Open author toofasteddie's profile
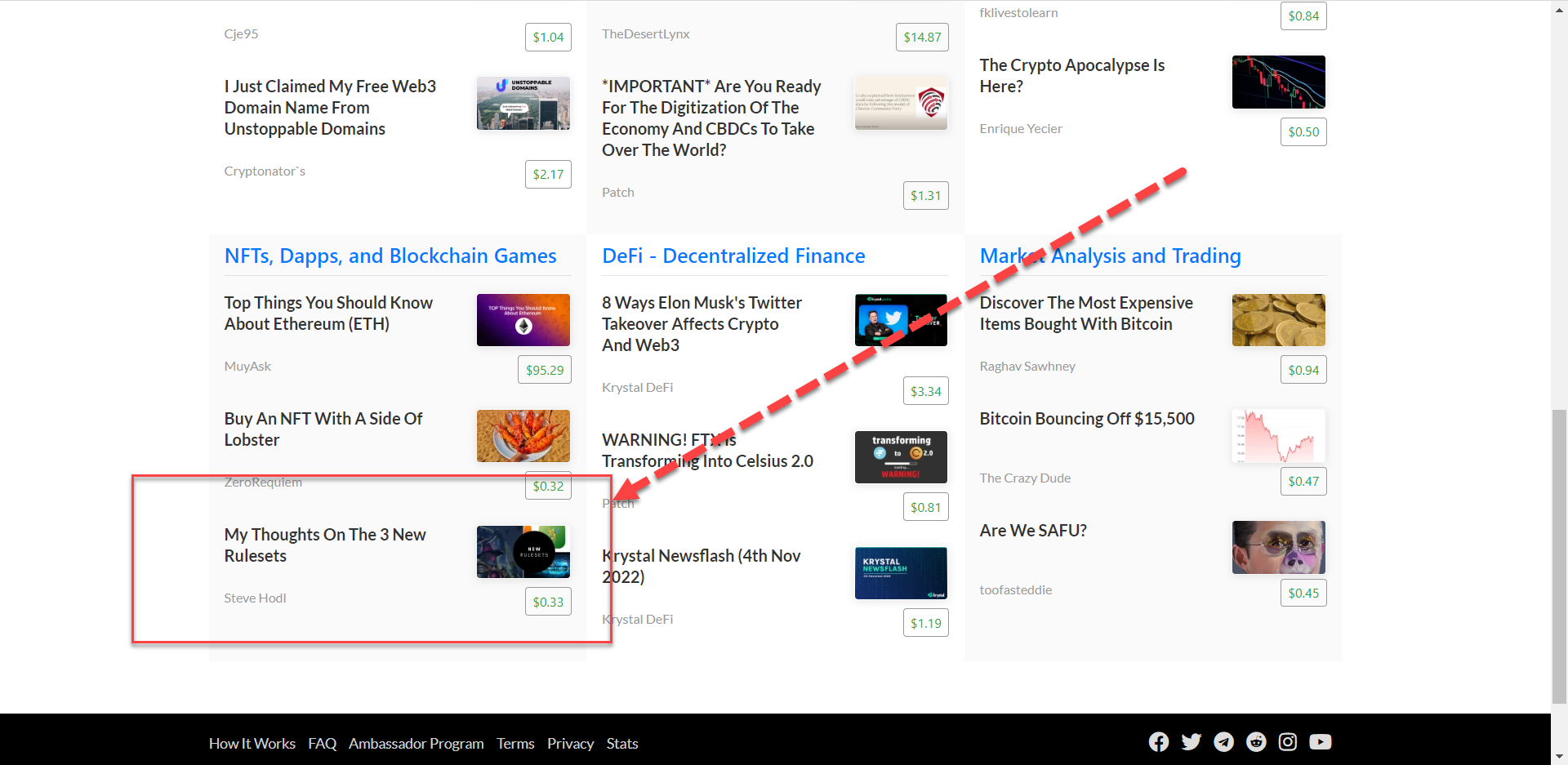 click(x=1016, y=590)
